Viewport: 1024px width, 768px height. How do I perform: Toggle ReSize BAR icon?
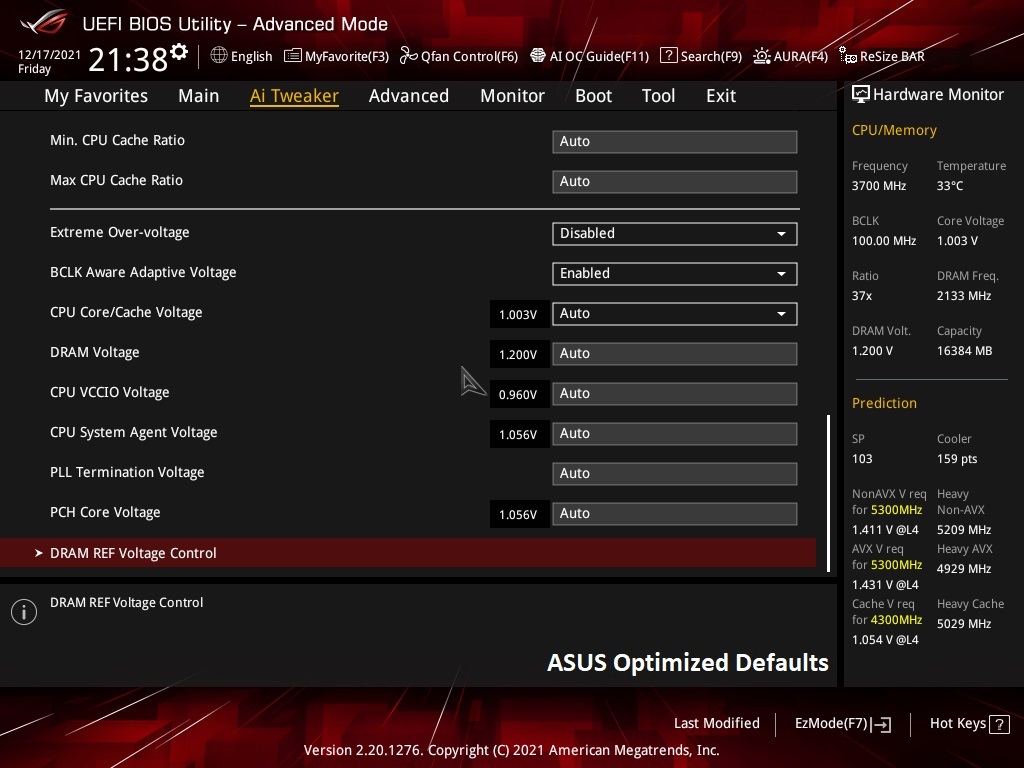[x=848, y=56]
